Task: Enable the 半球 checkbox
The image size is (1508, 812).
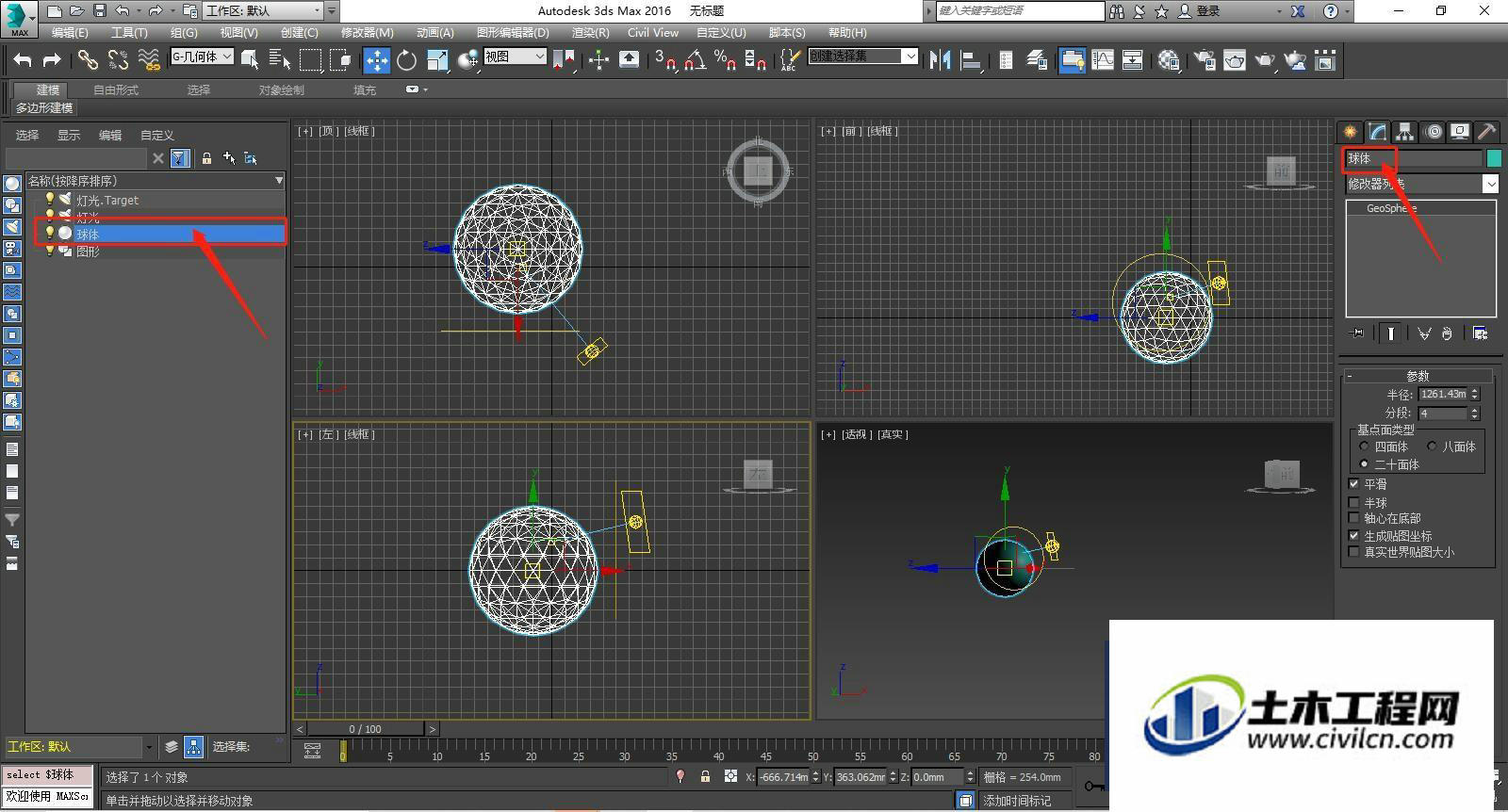Action: [x=1354, y=503]
